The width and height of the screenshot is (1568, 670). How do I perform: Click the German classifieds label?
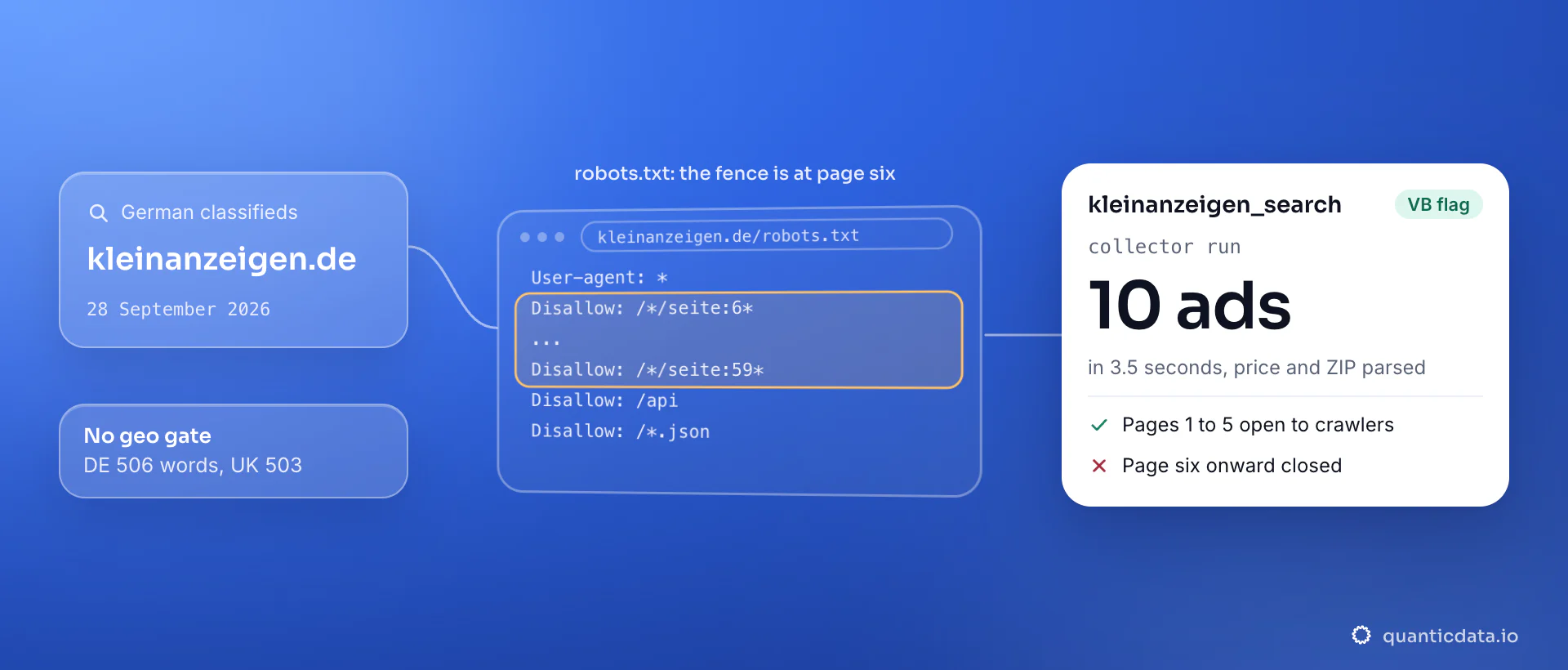point(209,212)
